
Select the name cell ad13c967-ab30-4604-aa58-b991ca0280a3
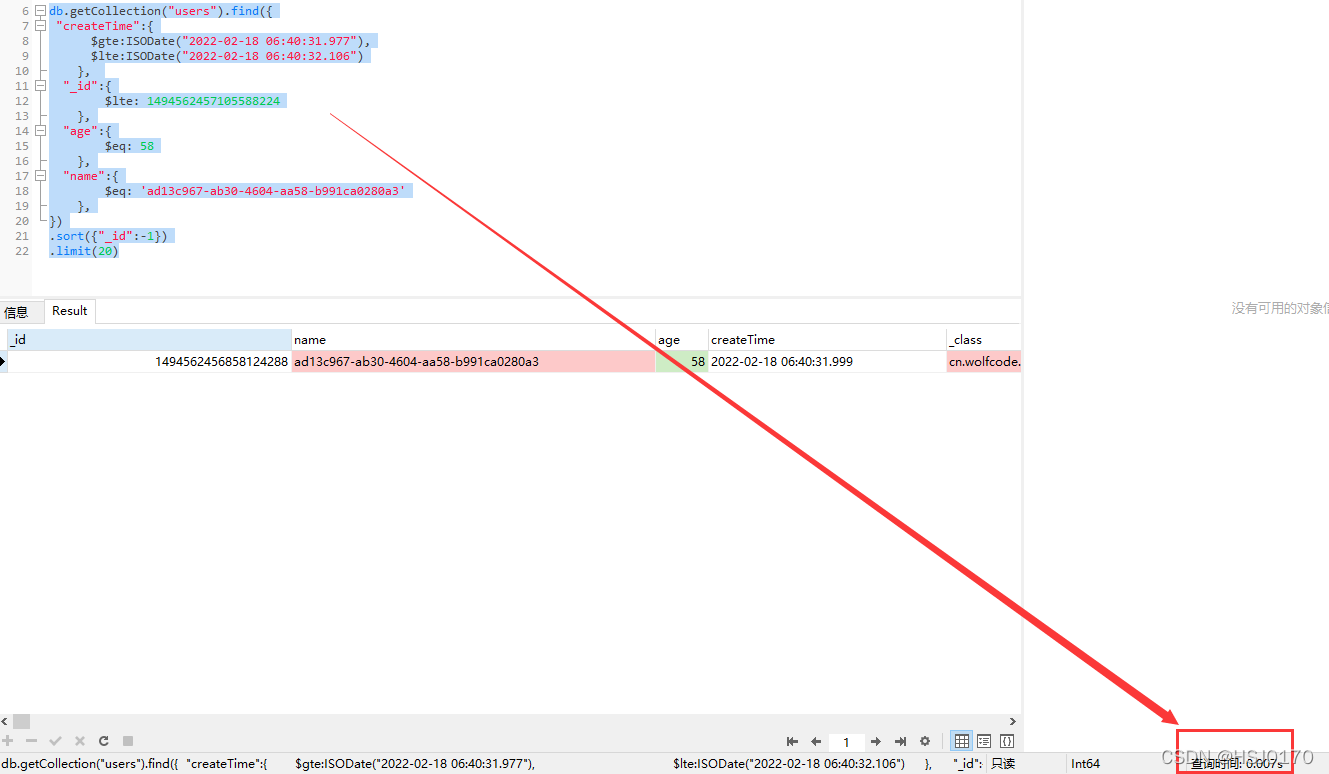click(473, 362)
